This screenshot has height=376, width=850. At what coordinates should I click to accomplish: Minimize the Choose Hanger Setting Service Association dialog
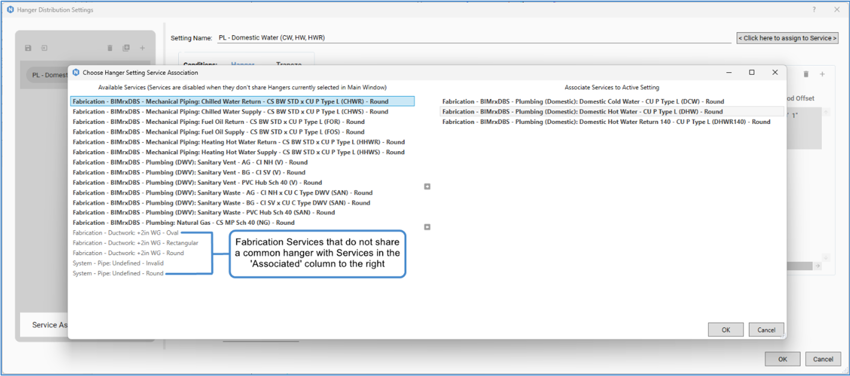(729, 72)
